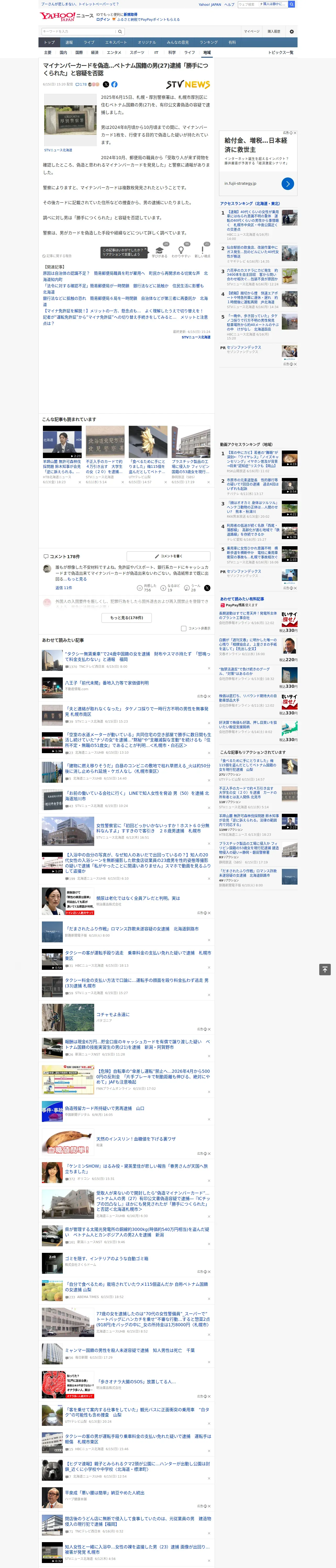Click 八王子「前代未聞」番地入力等で家価値判明 ad
336x1568 pixels.
(107, 683)
